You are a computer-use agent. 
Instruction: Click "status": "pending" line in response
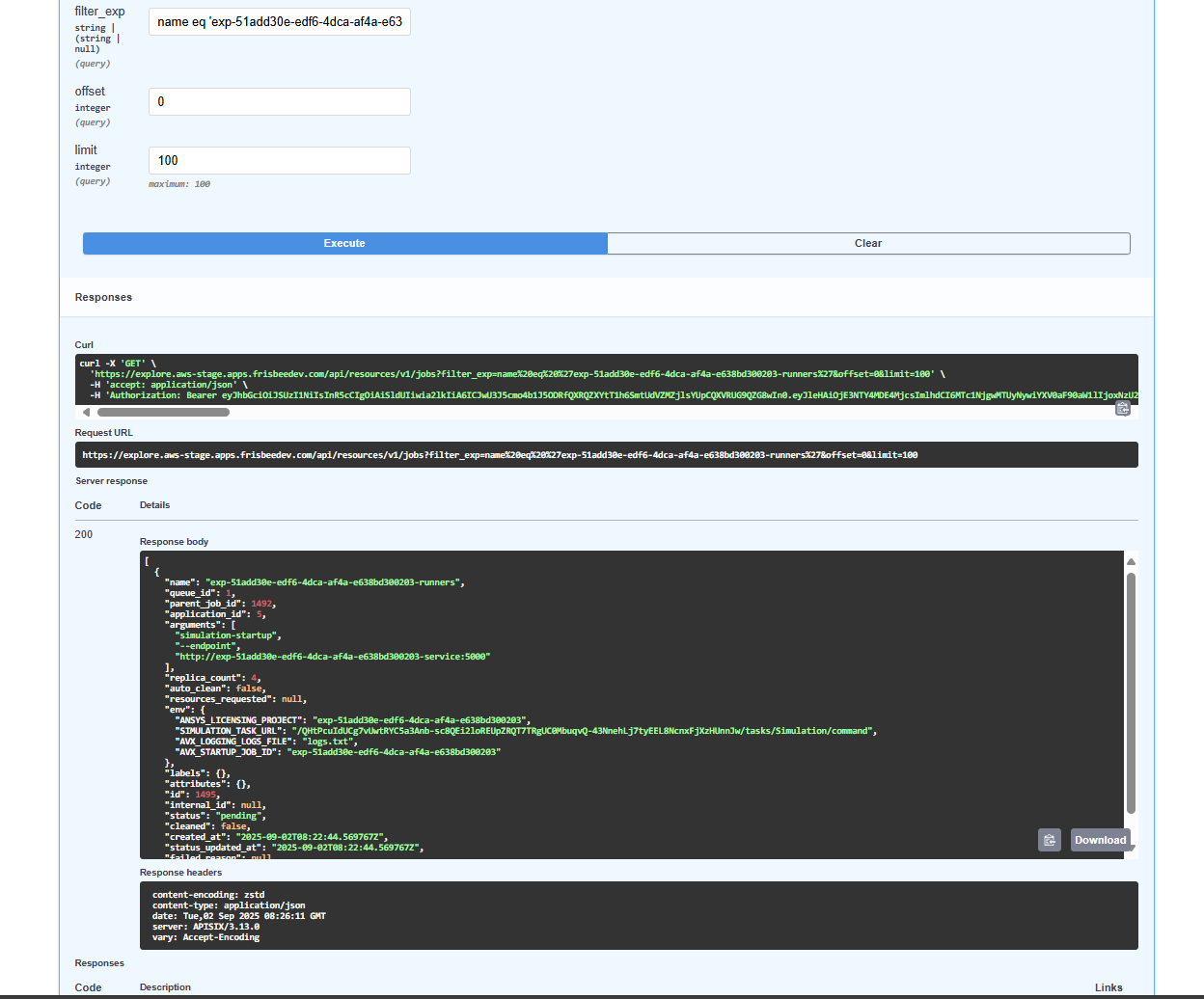pos(217,816)
